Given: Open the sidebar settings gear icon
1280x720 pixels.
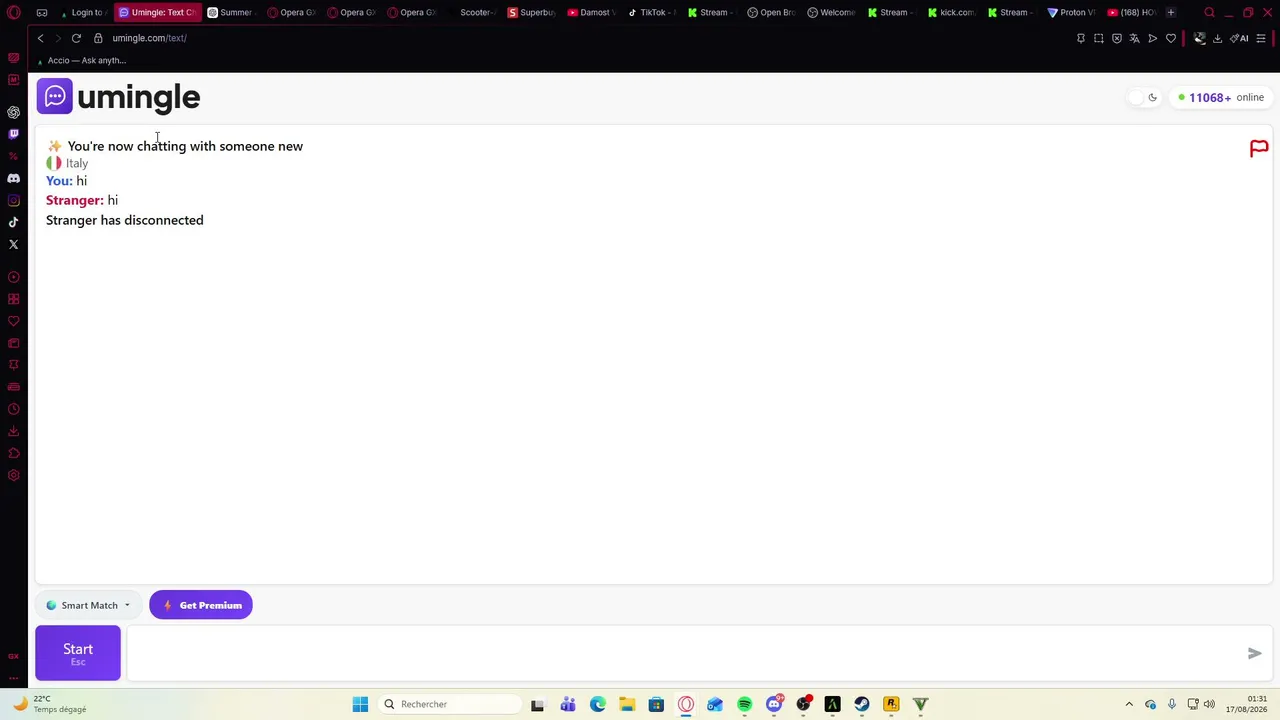Looking at the screenshot, I should [13, 475].
